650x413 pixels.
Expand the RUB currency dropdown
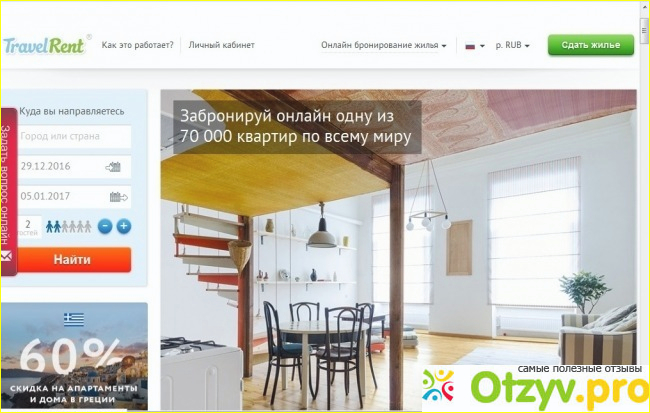pyautogui.click(x=512, y=45)
